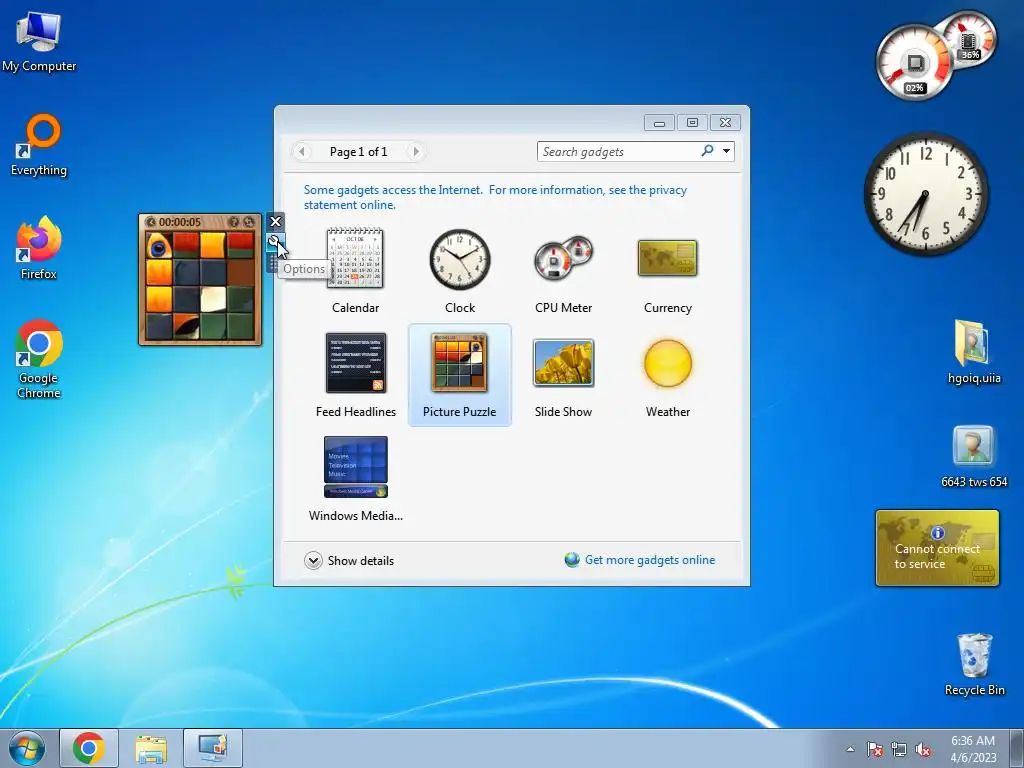This screenshot has width=1024, height=768.
Task: Open the taskbar clock showing 6:36 AM
Action: click(x=973, y=749)
